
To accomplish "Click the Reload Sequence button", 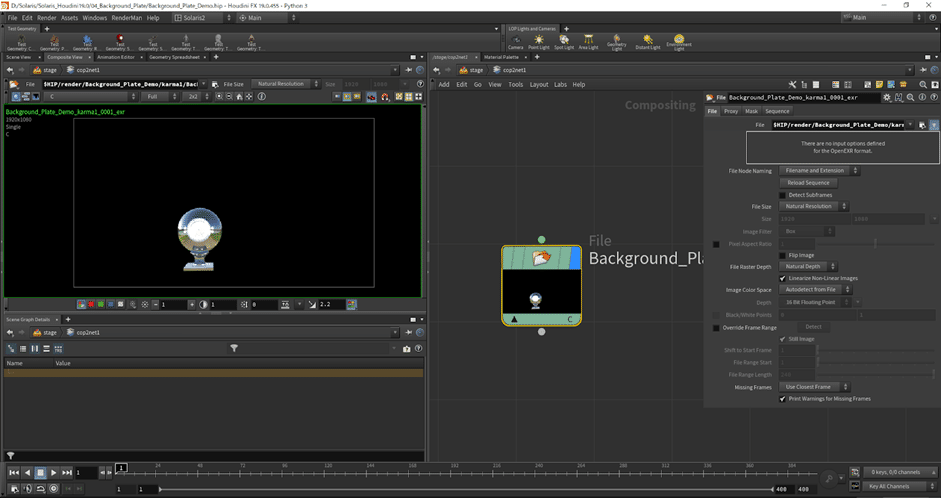I will (809, 183).
